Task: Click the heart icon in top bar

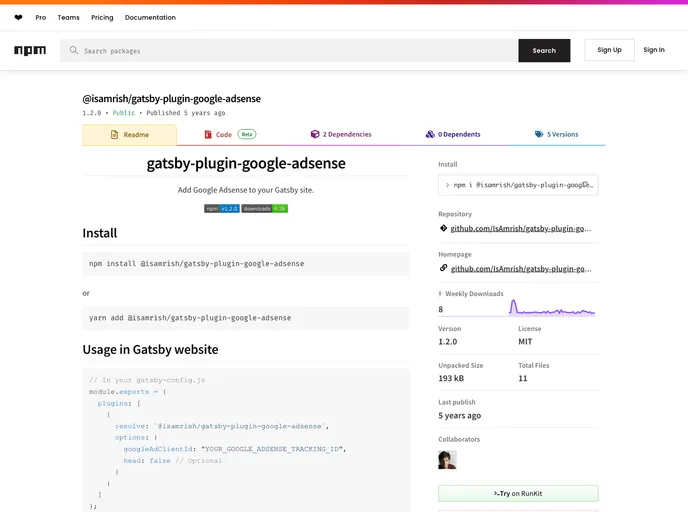Action: 18,18
